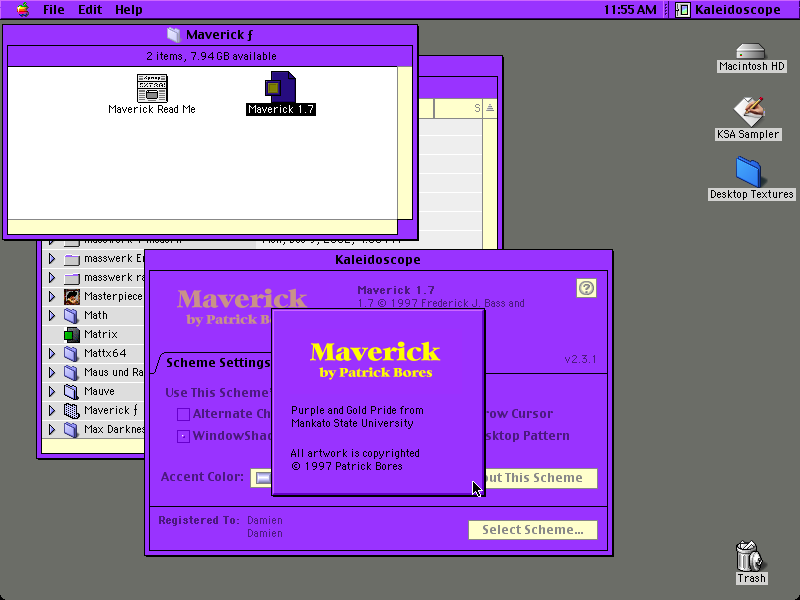Select the masswerk ra folder icon in list
Image resolution: width=800 pixels, height=600 pixels.
(72, 278)
